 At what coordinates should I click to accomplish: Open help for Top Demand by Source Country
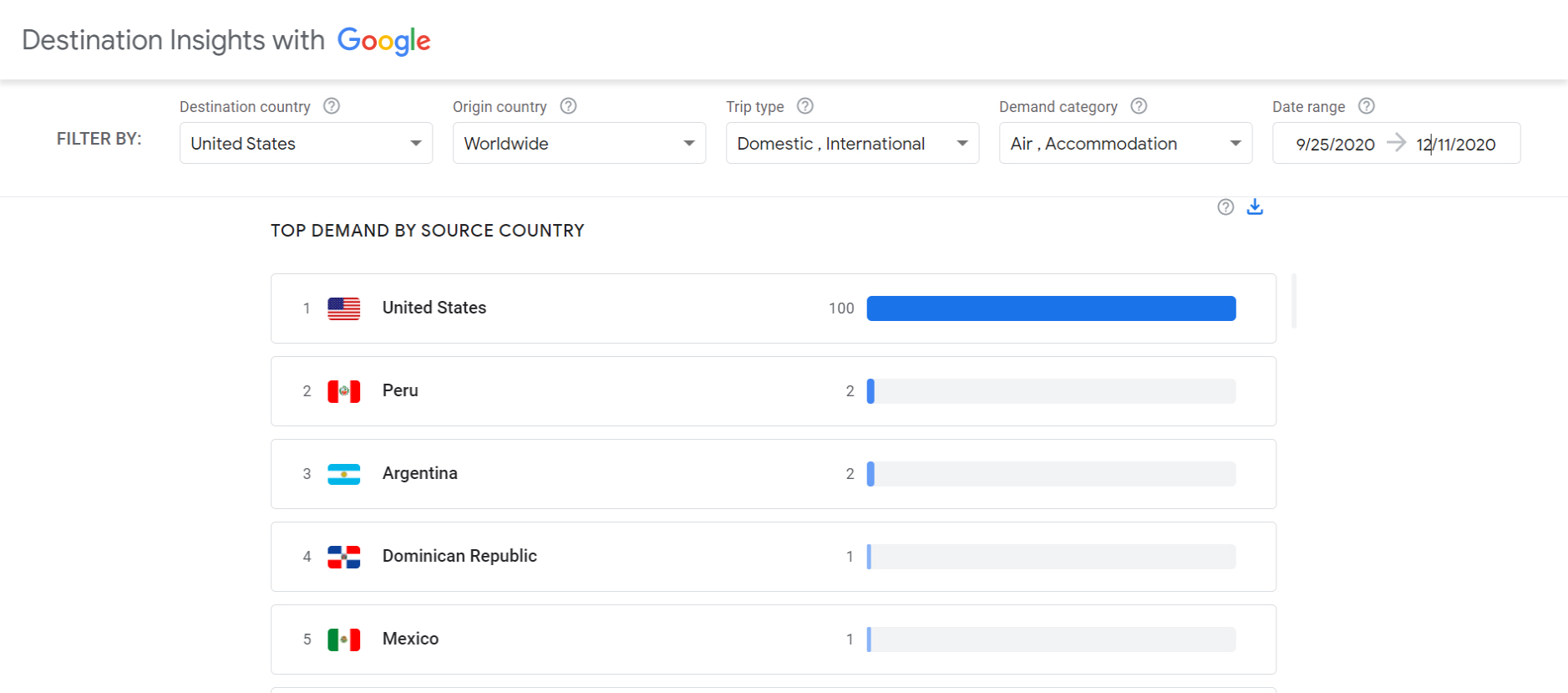pyautogui.click(x=1225, y=207)
